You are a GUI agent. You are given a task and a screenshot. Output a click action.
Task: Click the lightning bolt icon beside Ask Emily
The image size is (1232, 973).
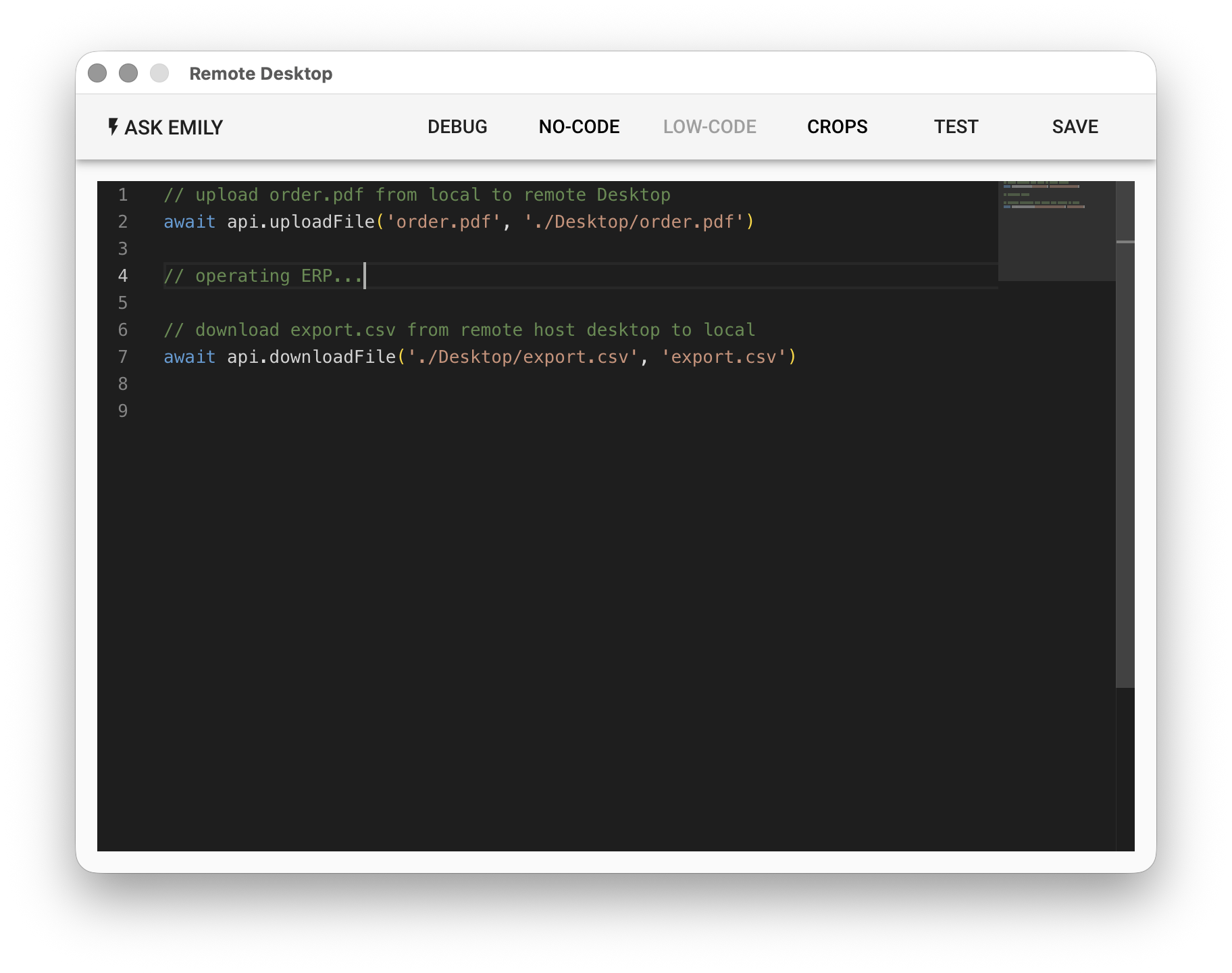113,126
